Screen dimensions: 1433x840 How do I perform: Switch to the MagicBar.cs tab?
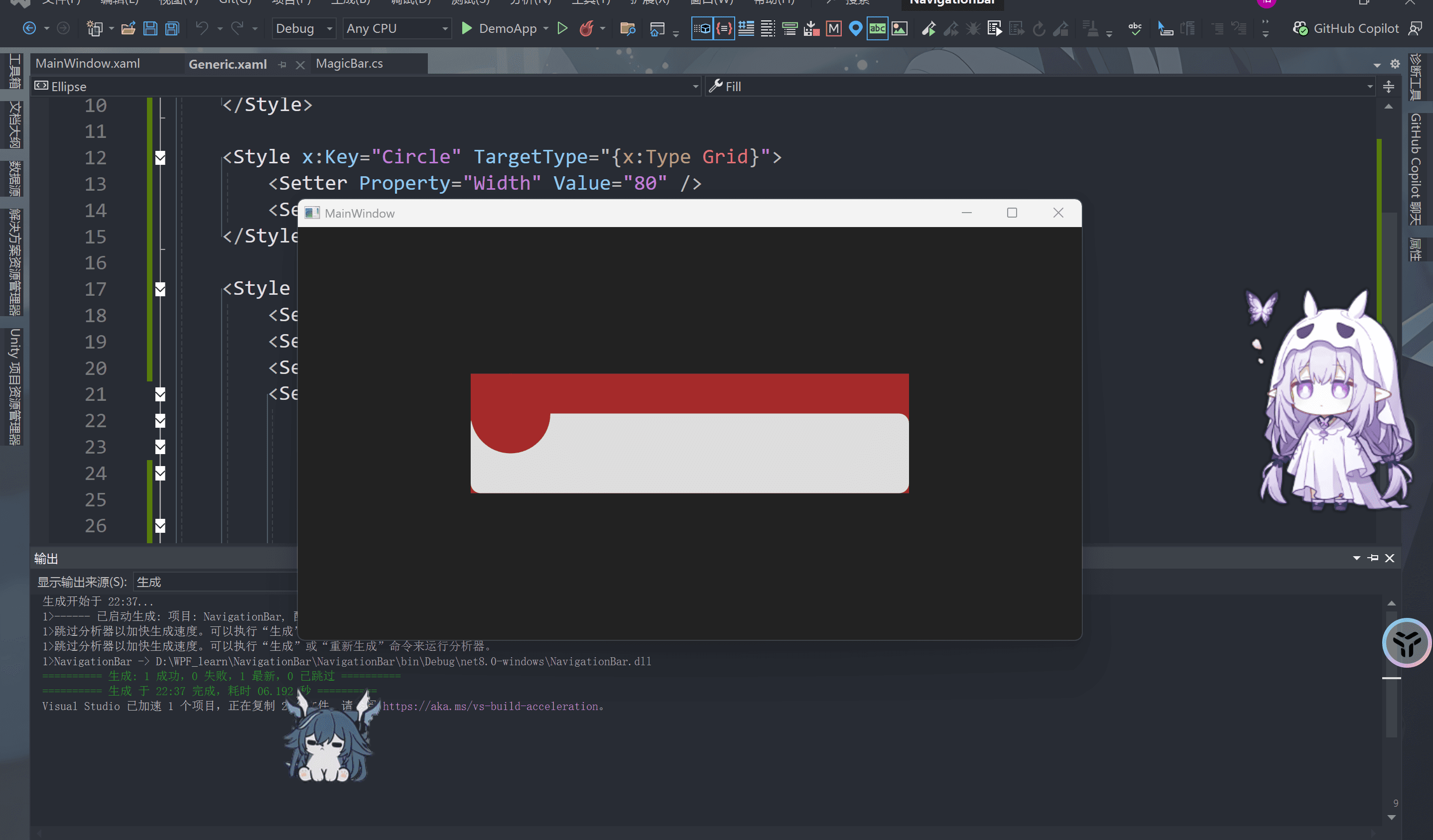click(349, 64)
